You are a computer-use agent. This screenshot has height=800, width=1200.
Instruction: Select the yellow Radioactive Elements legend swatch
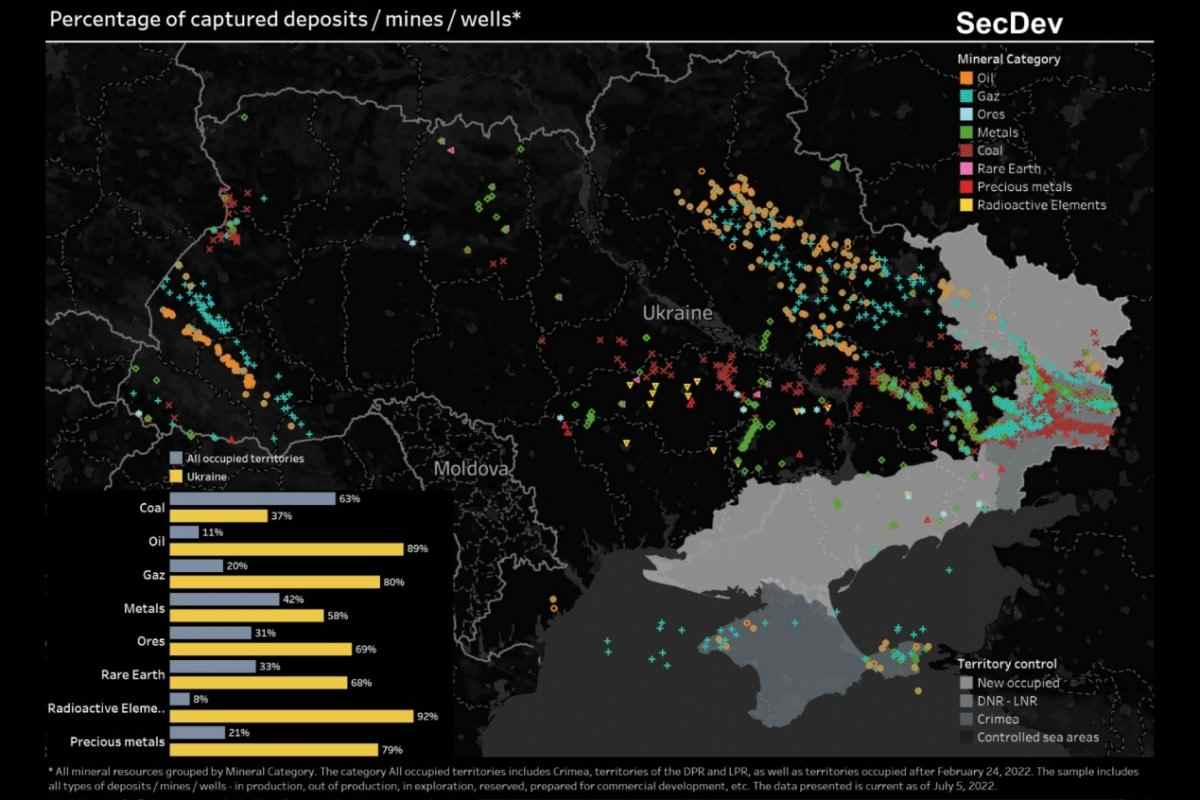tap(966, 205)
